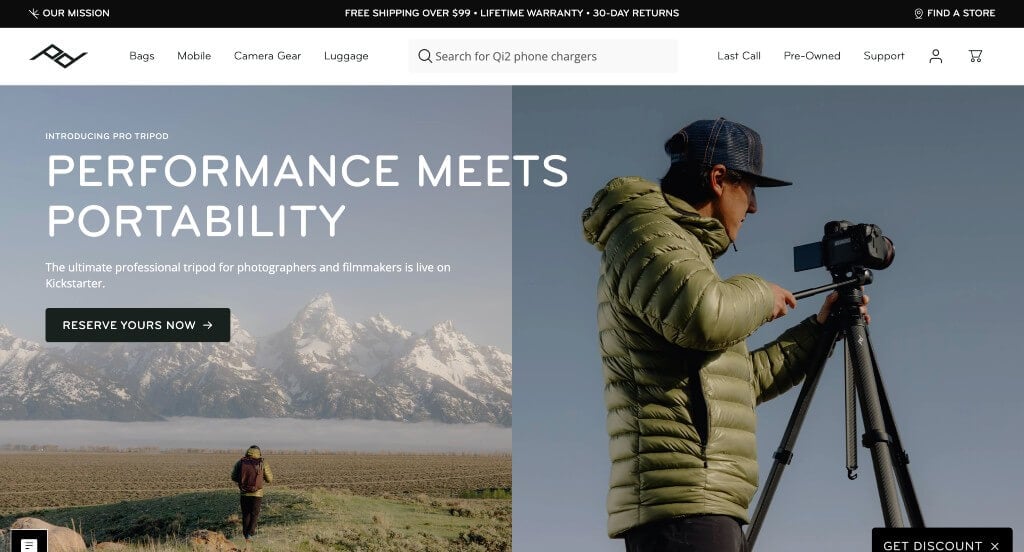The height and width of the screenshot is (552, 1024).
Task: Open the Find a Store link
Action: (x=955, y=13)
